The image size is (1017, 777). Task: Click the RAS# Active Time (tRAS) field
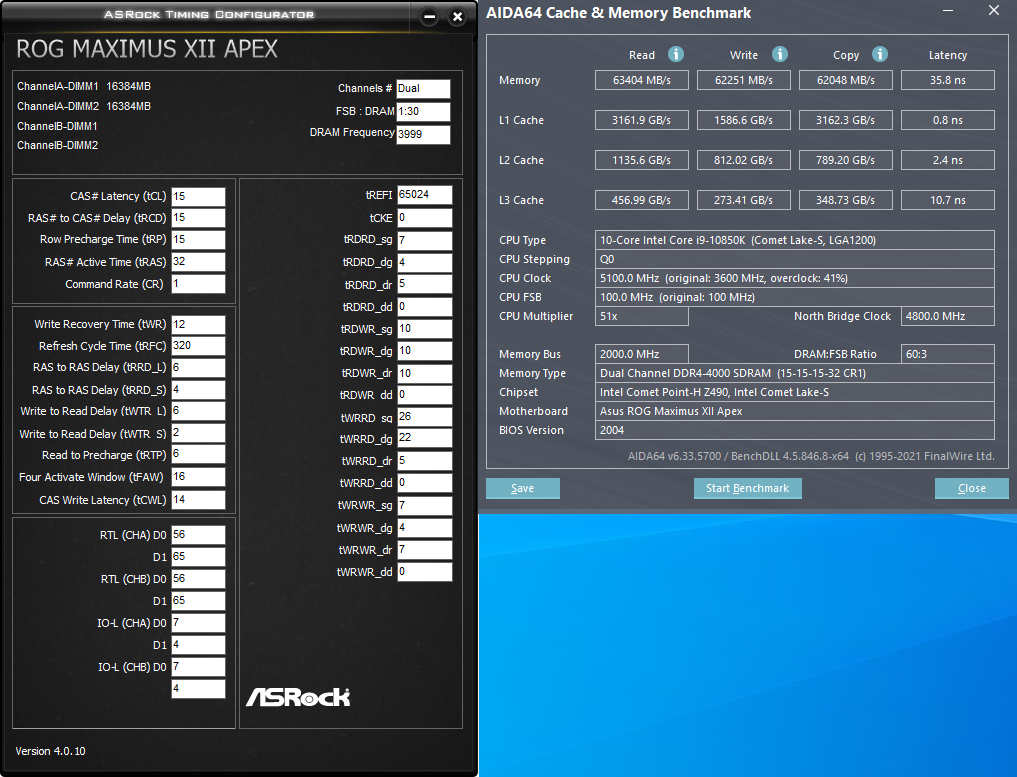tap(198, 262)
